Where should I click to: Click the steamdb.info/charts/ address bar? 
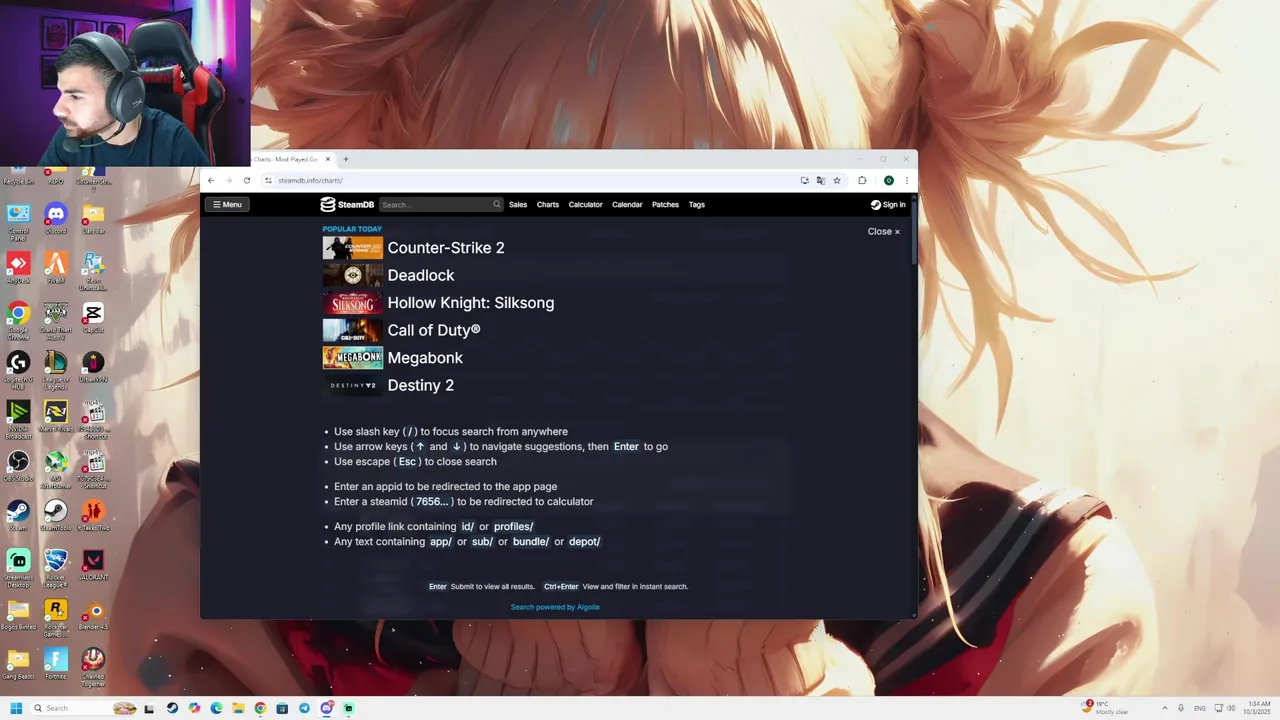(x=530, y=180)
